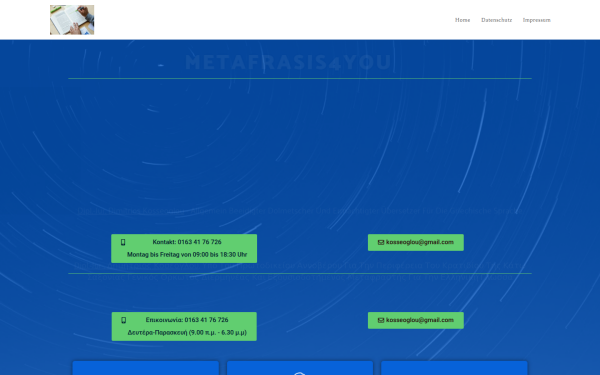Click the upper kosseoglou@gmail.com email button
The image size is (600, 375).
coord(416,243)
